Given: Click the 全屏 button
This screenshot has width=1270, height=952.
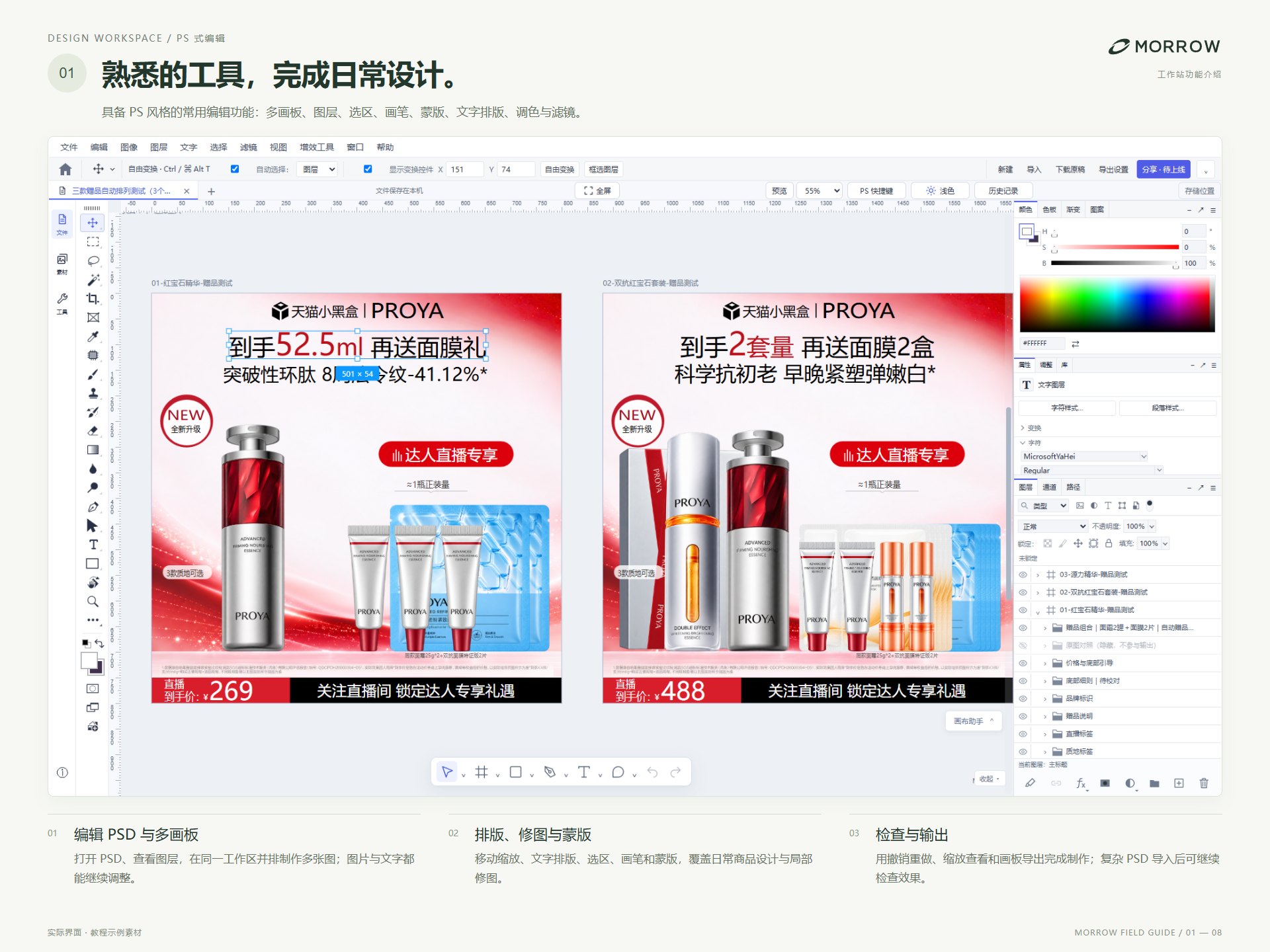Looking at the screenshot, I should [x=597, y=190].
